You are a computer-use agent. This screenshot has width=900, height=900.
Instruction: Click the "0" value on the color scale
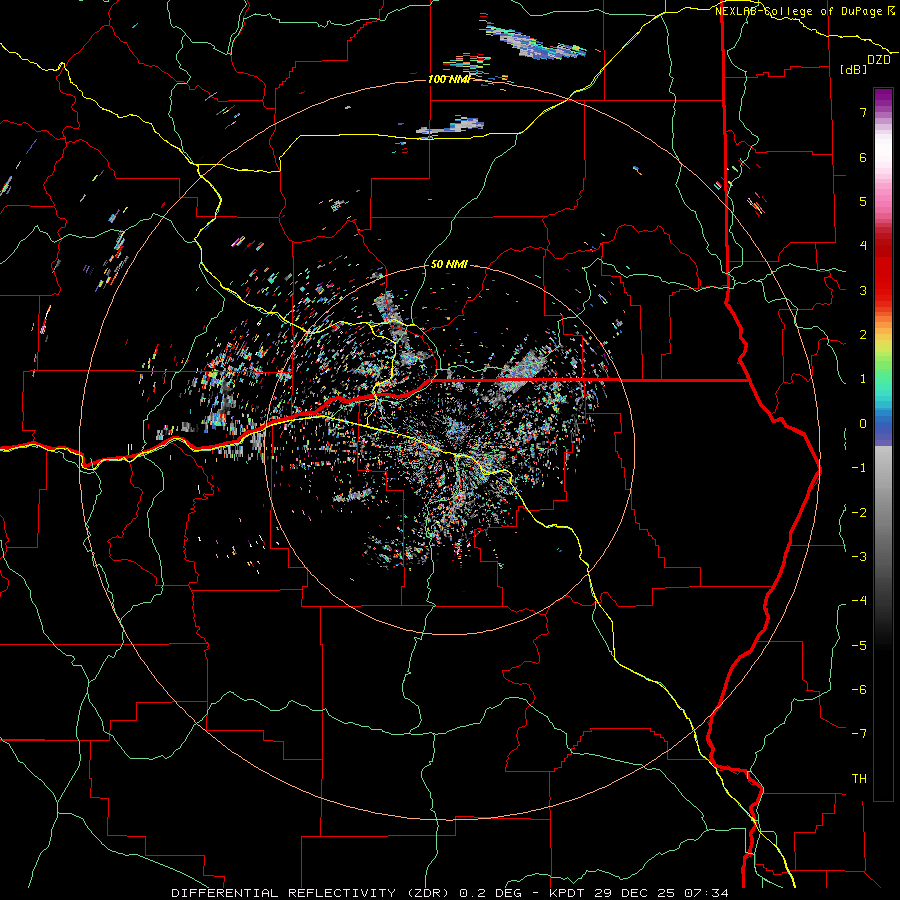[x=863, y=424]
